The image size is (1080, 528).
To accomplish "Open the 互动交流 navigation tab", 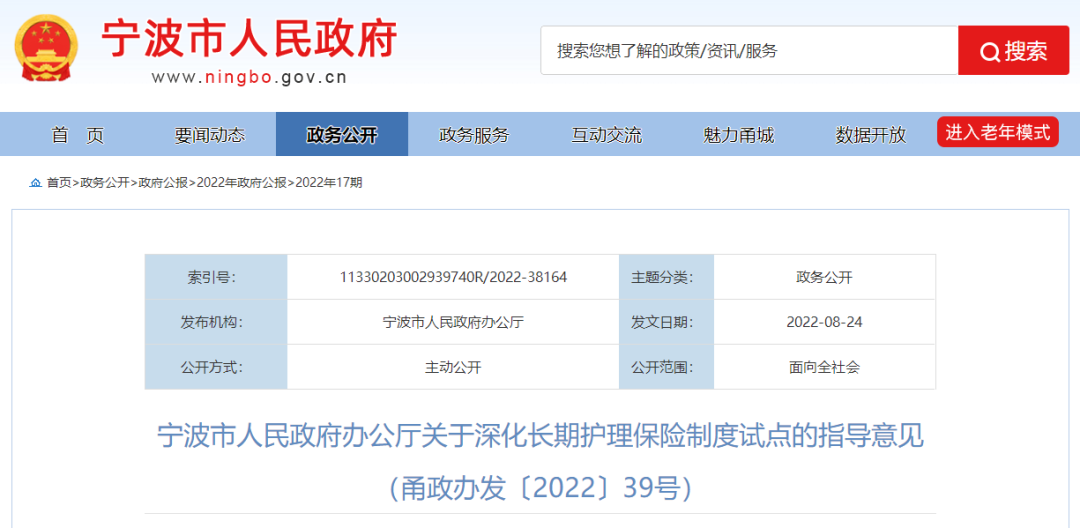I will (606, 135).
